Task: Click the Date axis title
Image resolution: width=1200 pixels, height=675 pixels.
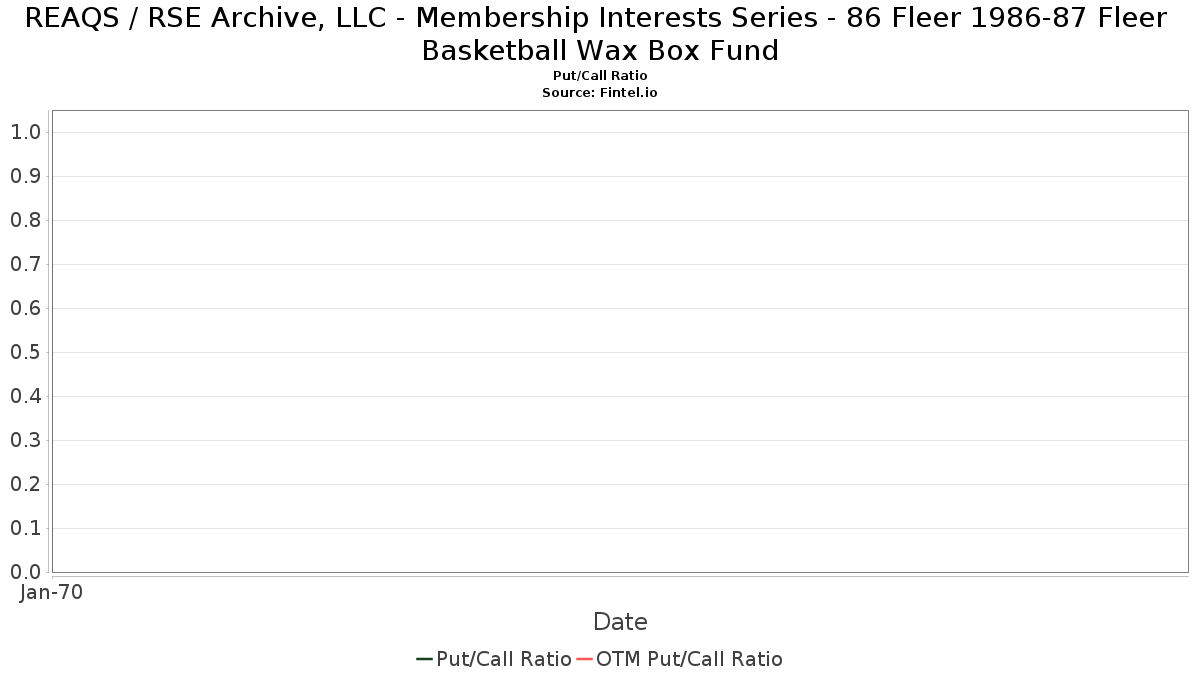Action: (620, 622)
